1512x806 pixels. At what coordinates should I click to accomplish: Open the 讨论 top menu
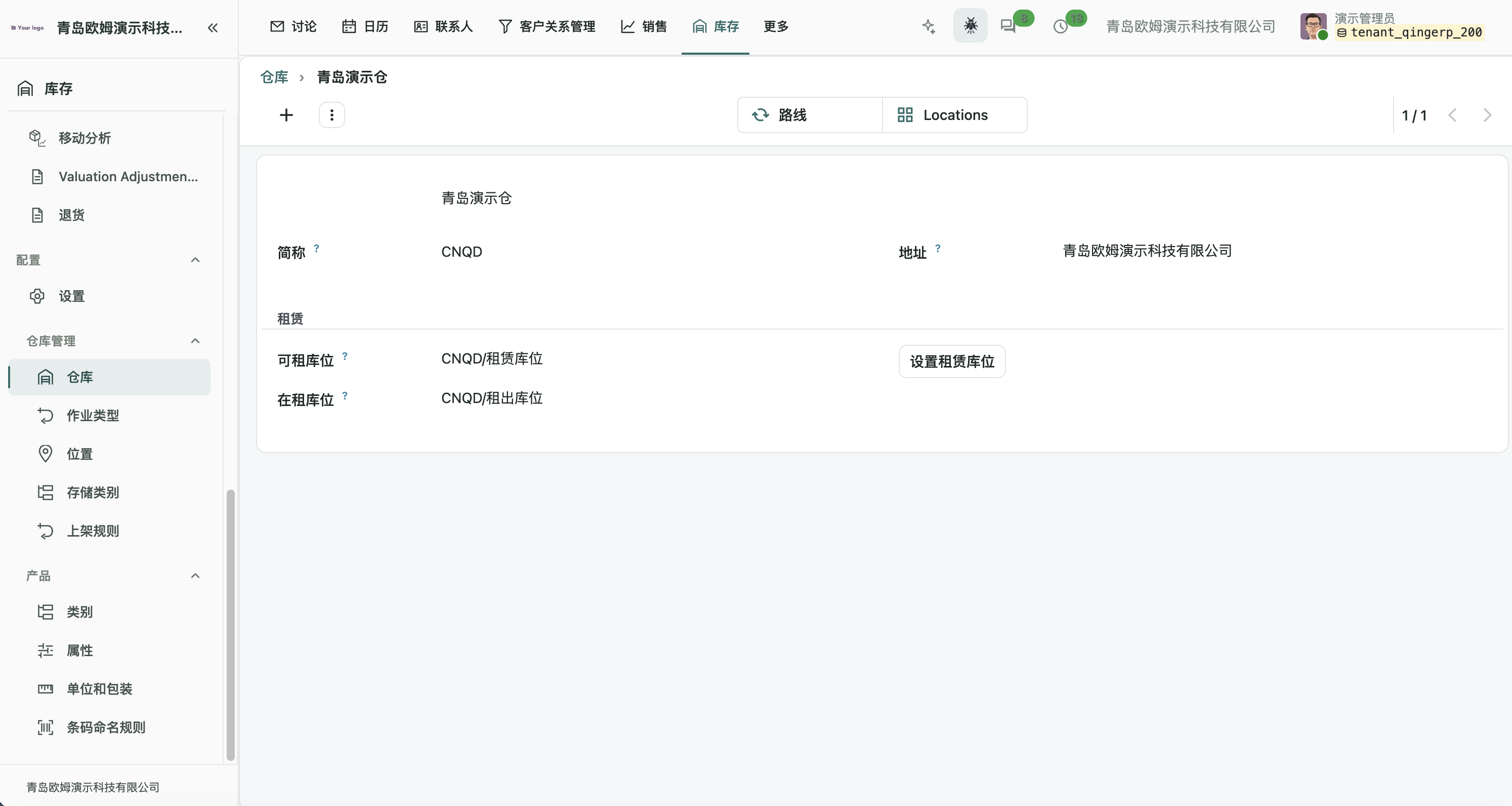point(293,26)
